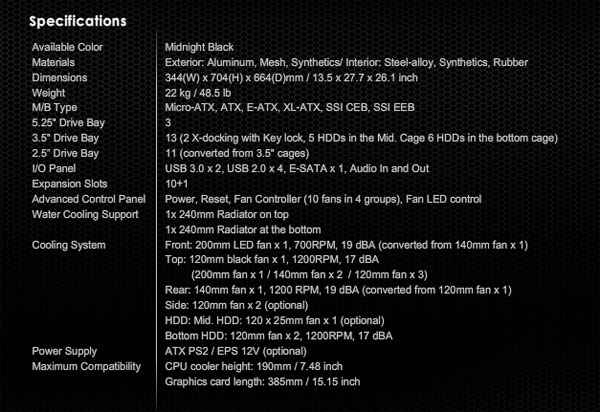Screen dimensions: 600x412
Task: Select the 240mm Radiator at the bottom line
Action: tap(243, 230)
